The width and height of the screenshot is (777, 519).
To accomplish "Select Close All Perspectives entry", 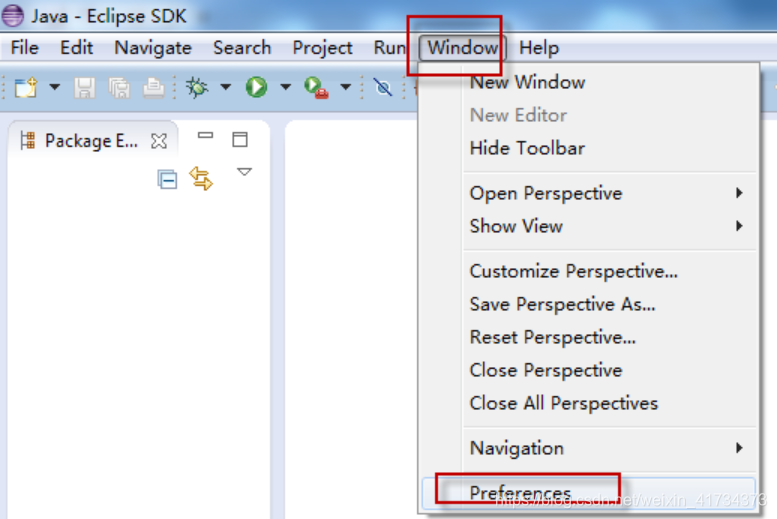I will 589,404.
